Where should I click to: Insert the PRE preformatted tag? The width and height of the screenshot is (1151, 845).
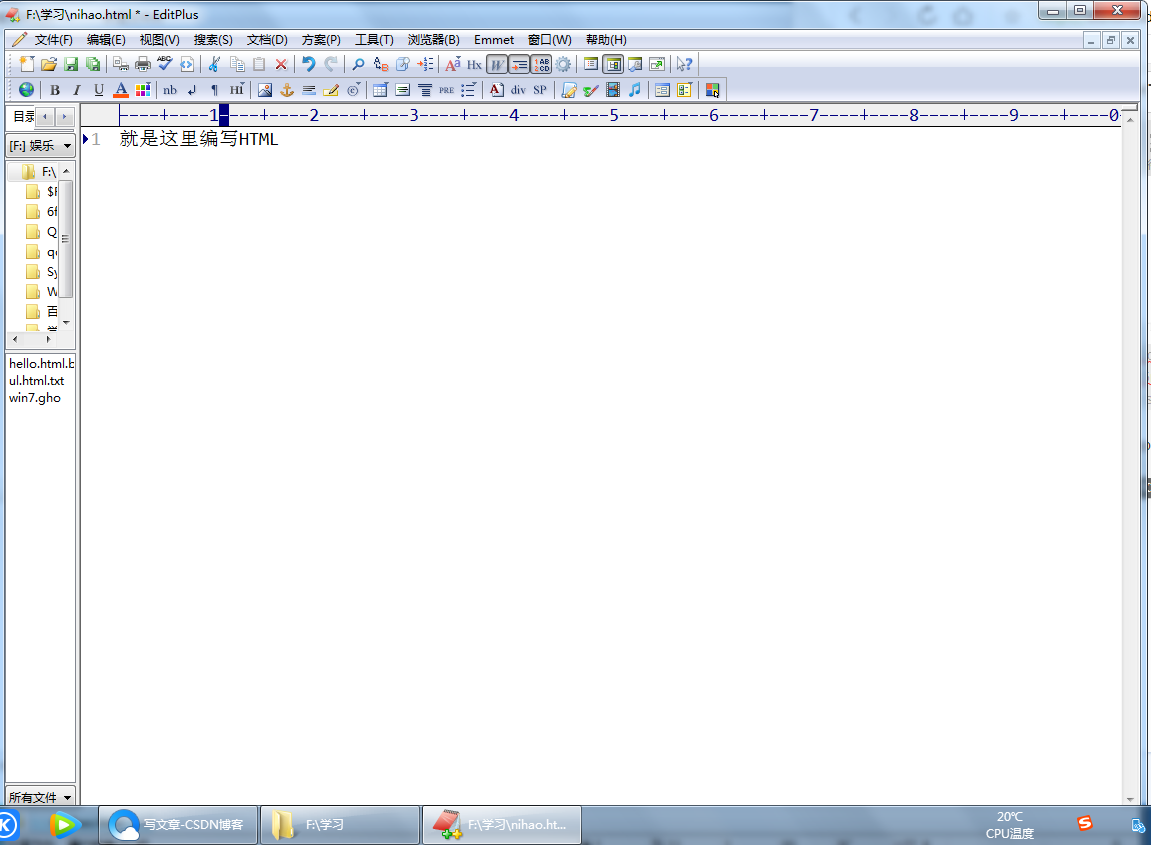[x=446, y=90]
